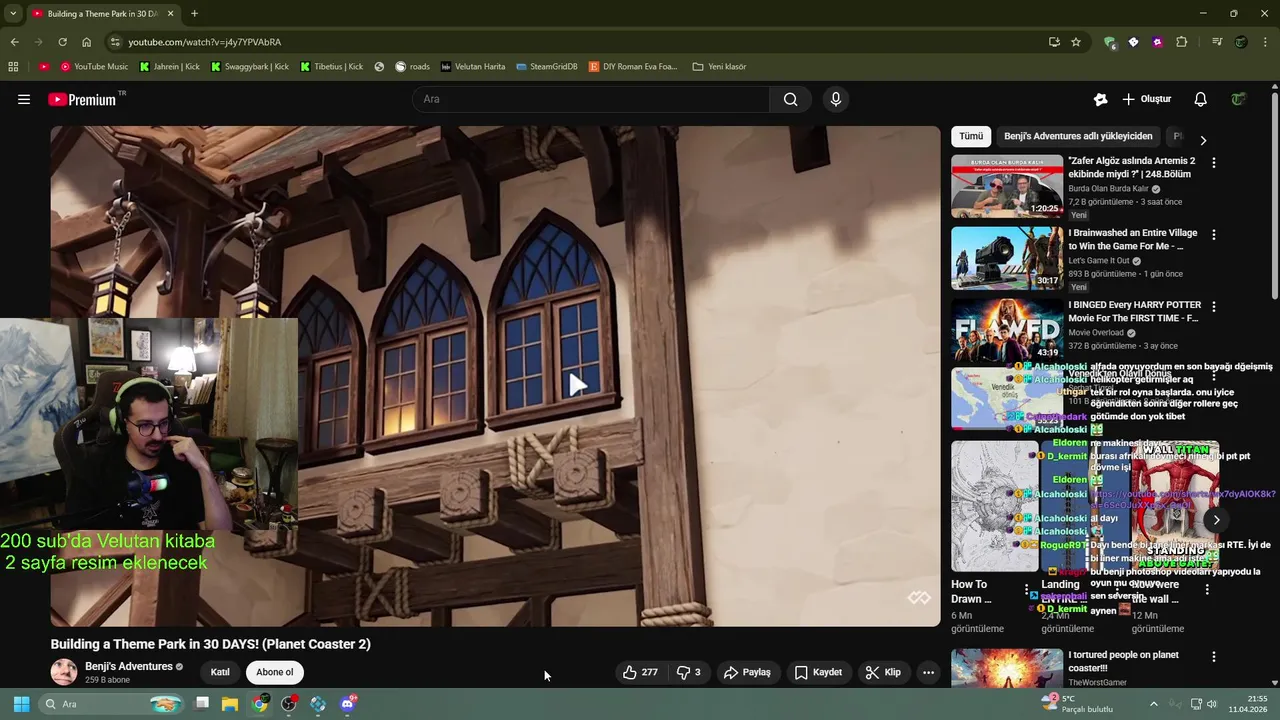The image size is (1280, 720).
Task: Show next filter chips with arrow
Action: 1203,140
